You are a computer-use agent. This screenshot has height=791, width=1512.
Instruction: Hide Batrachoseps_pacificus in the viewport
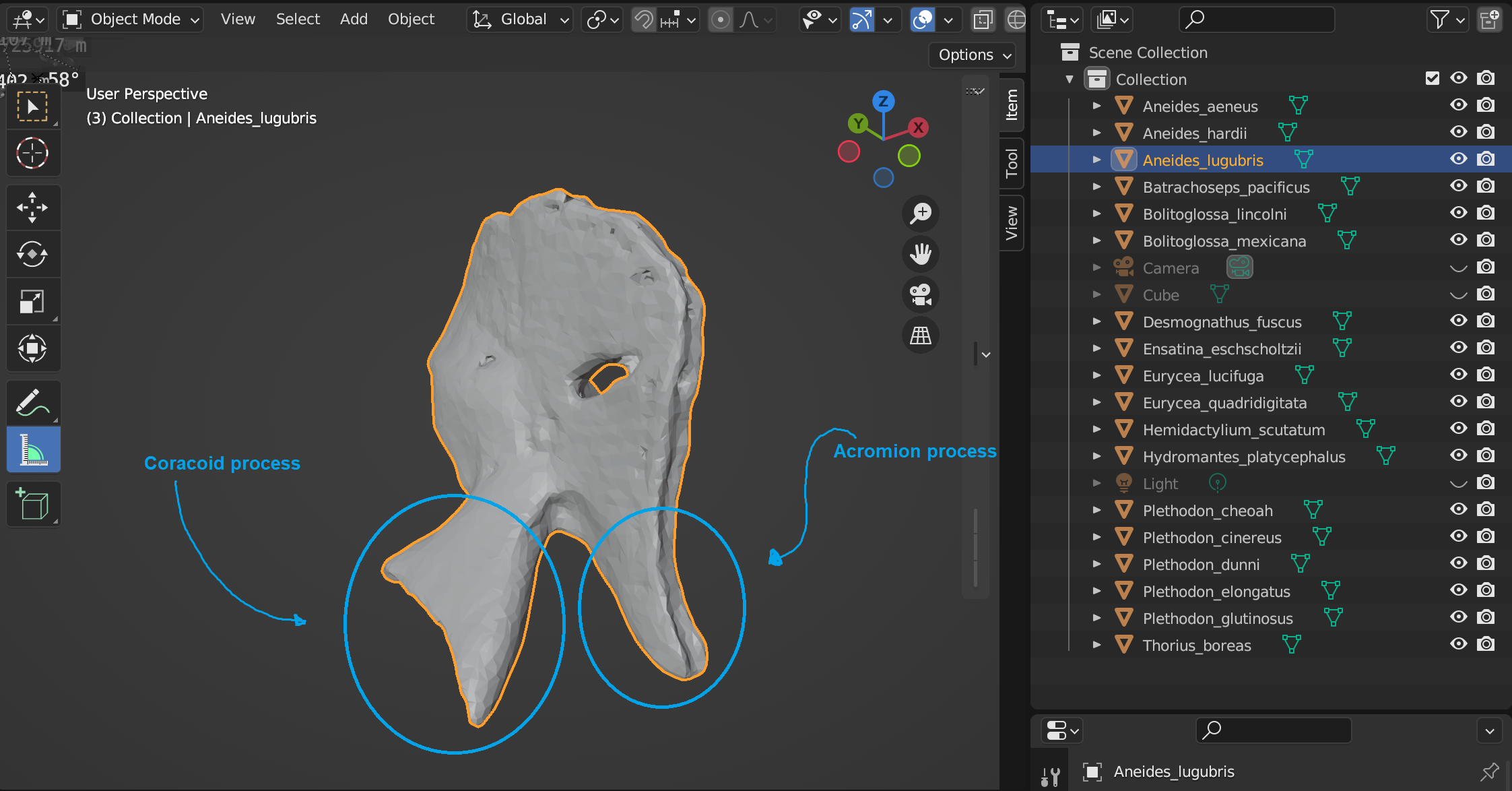[x=1459, y=186]
